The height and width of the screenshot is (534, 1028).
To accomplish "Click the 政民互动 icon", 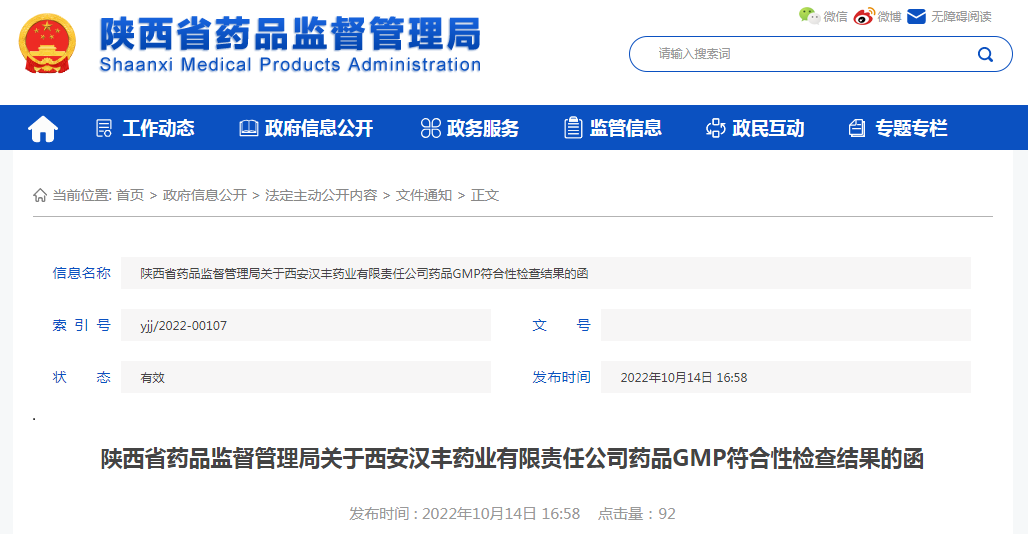I will (x=715, y=128).
